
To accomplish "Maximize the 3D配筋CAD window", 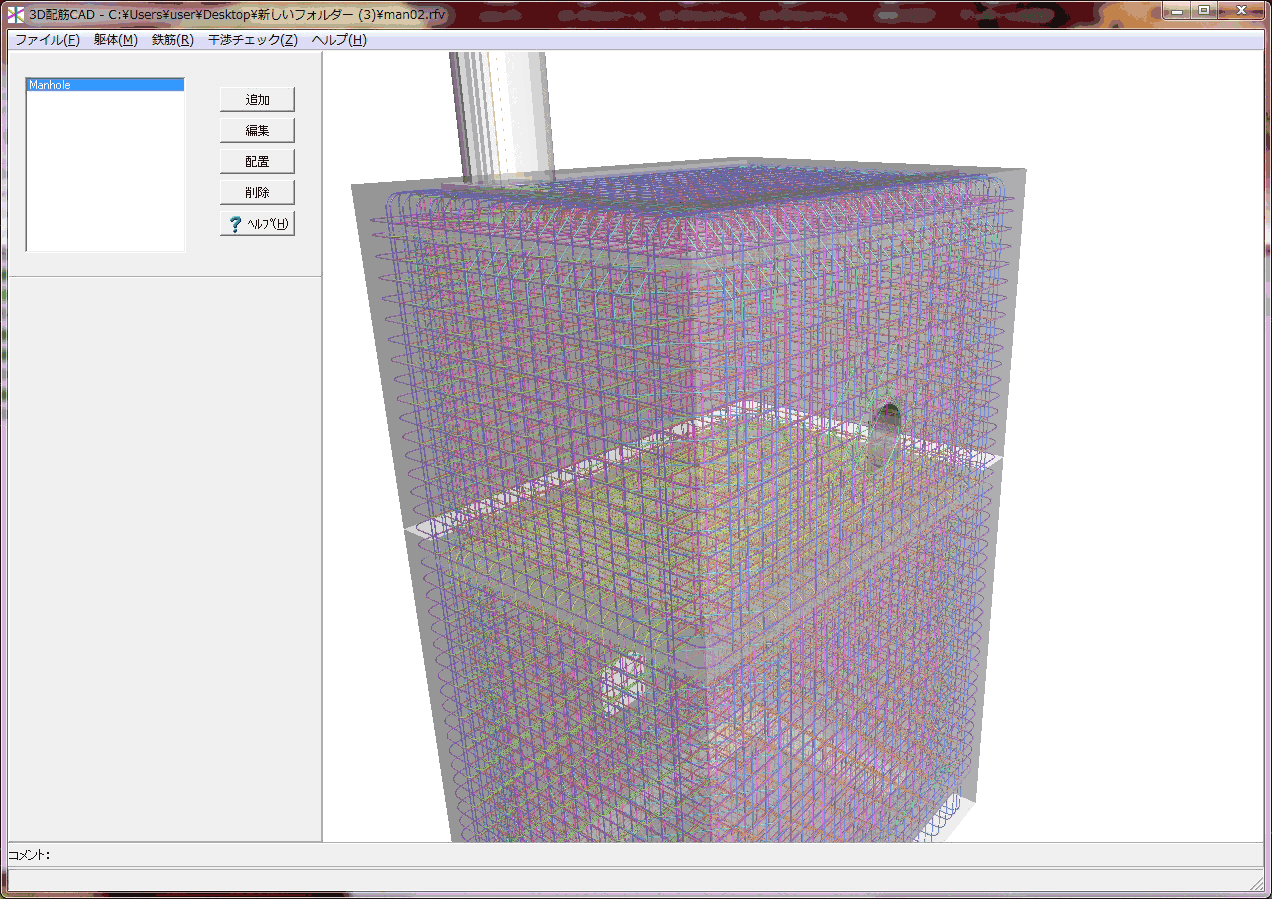I will point(1205,11).
